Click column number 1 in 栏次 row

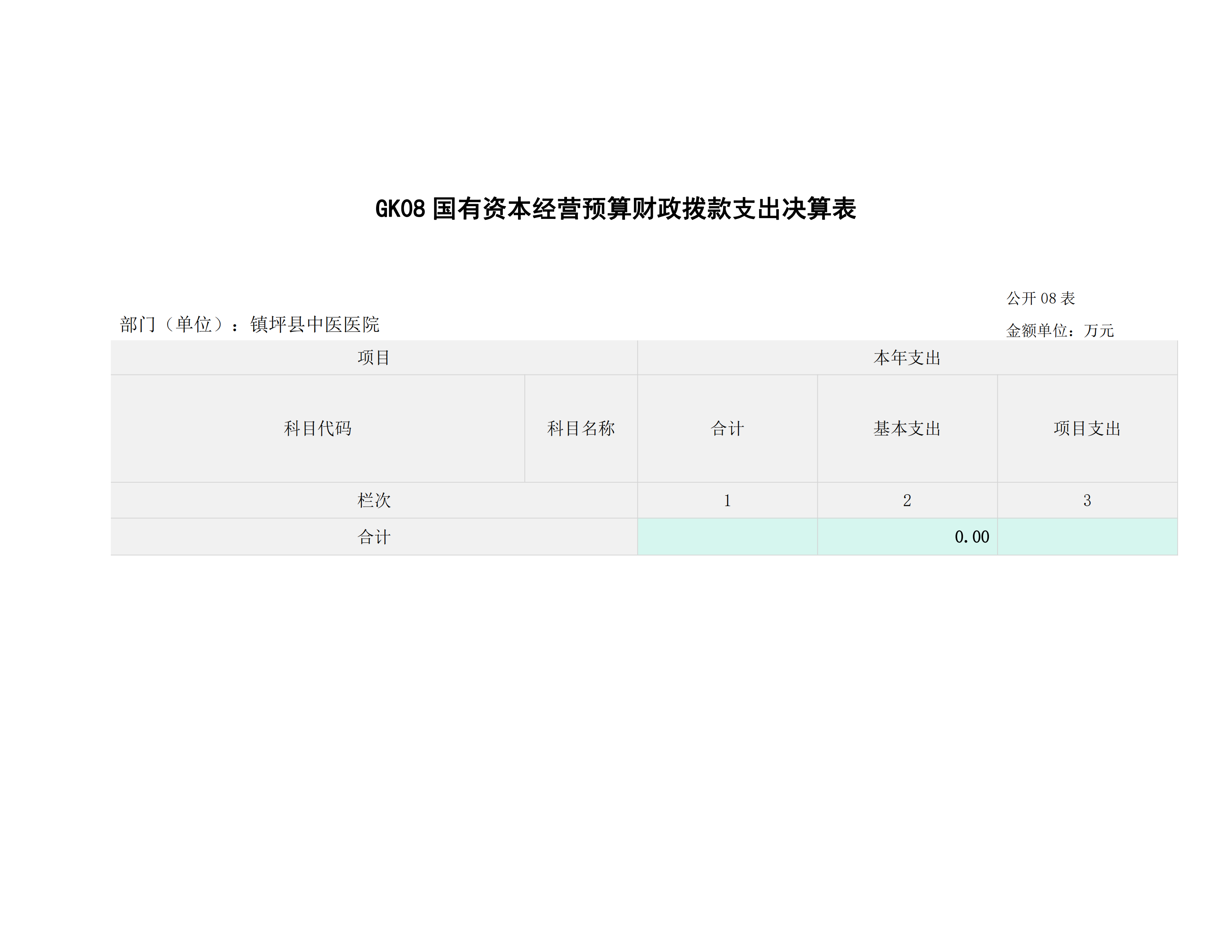728,500
